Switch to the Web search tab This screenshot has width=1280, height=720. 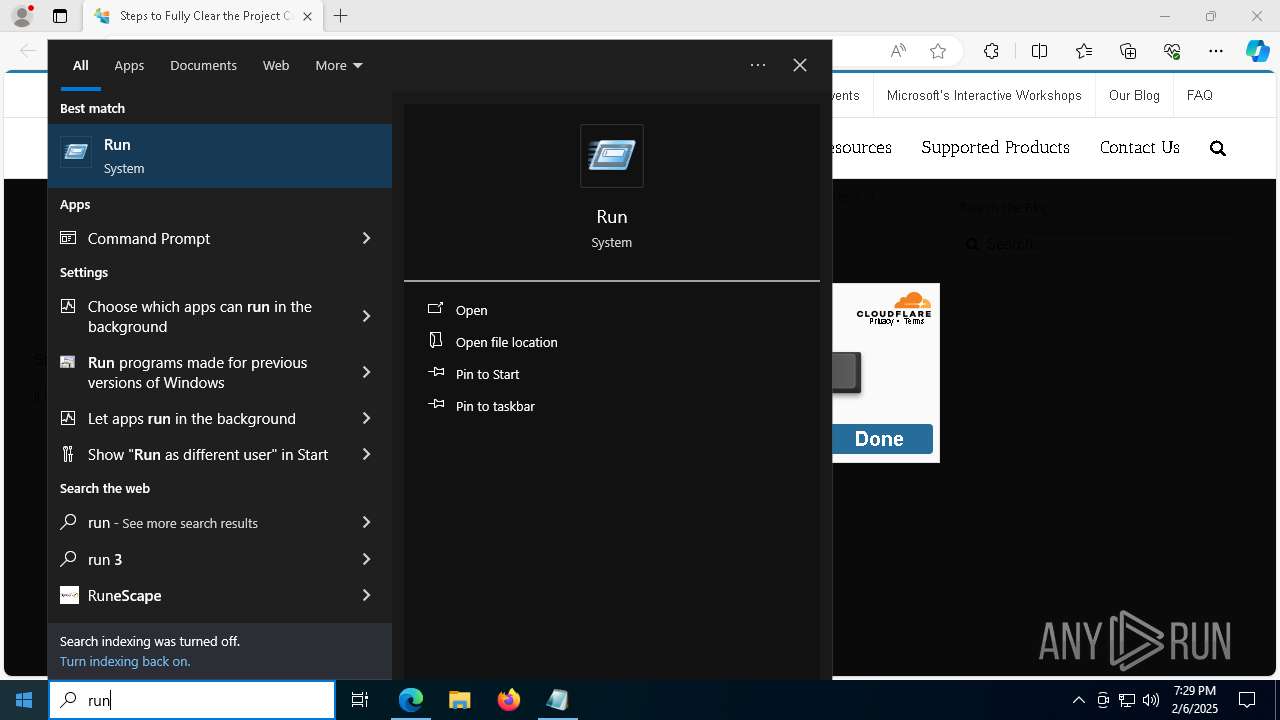pos(276,65)
